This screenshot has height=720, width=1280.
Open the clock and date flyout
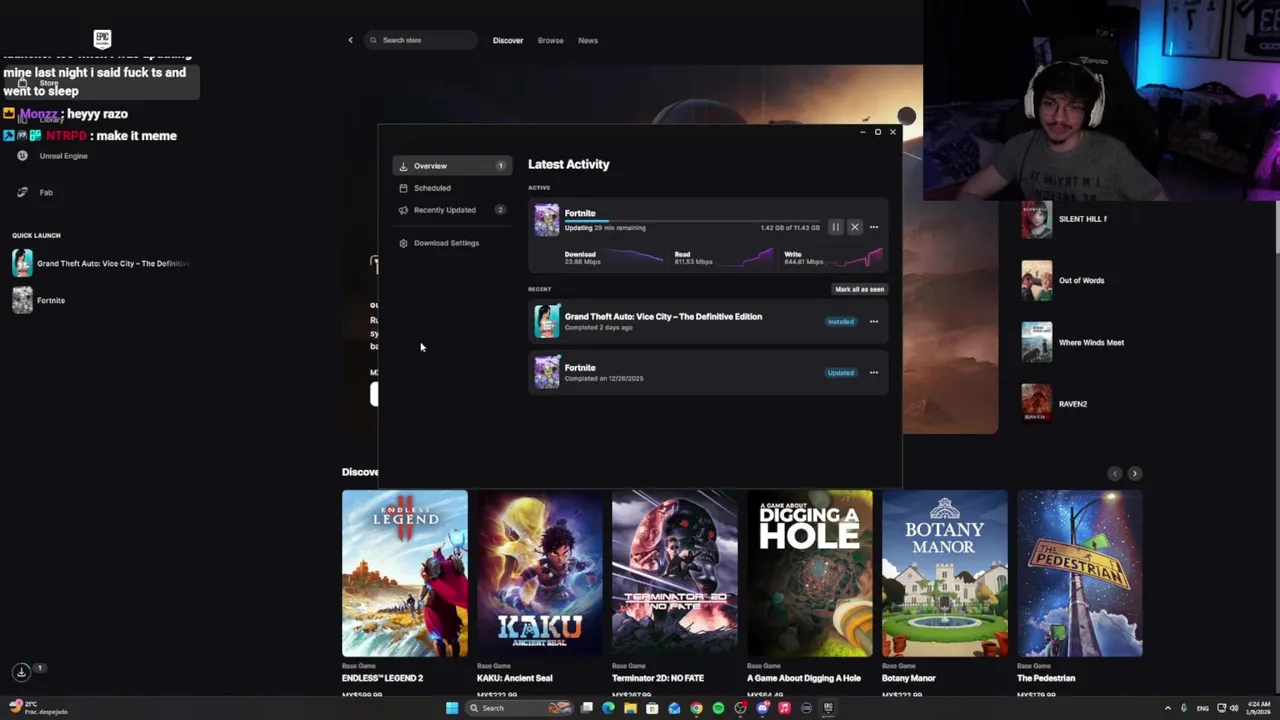click(x=1259, y=708)
